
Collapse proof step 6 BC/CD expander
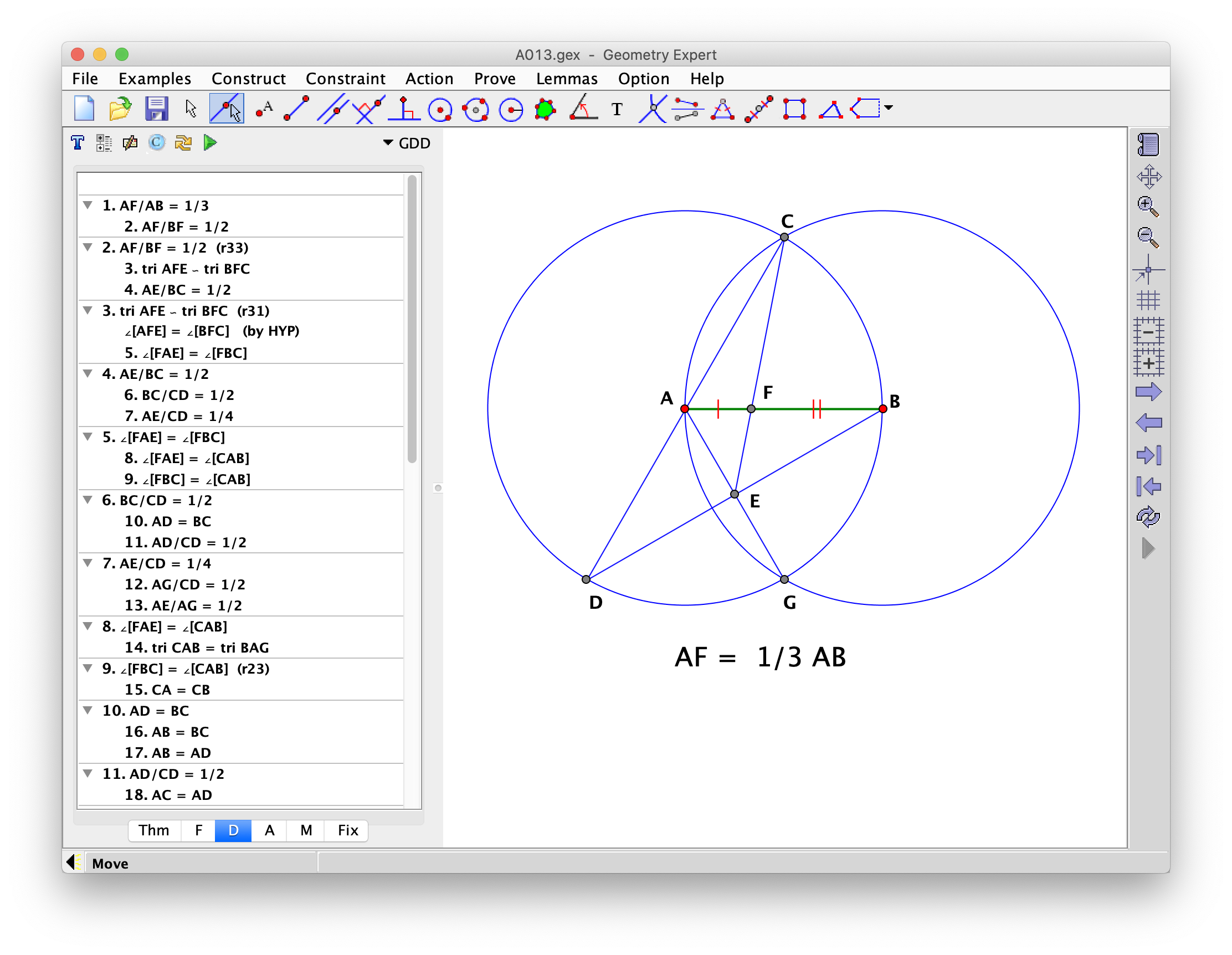click(x=88, y=500)
